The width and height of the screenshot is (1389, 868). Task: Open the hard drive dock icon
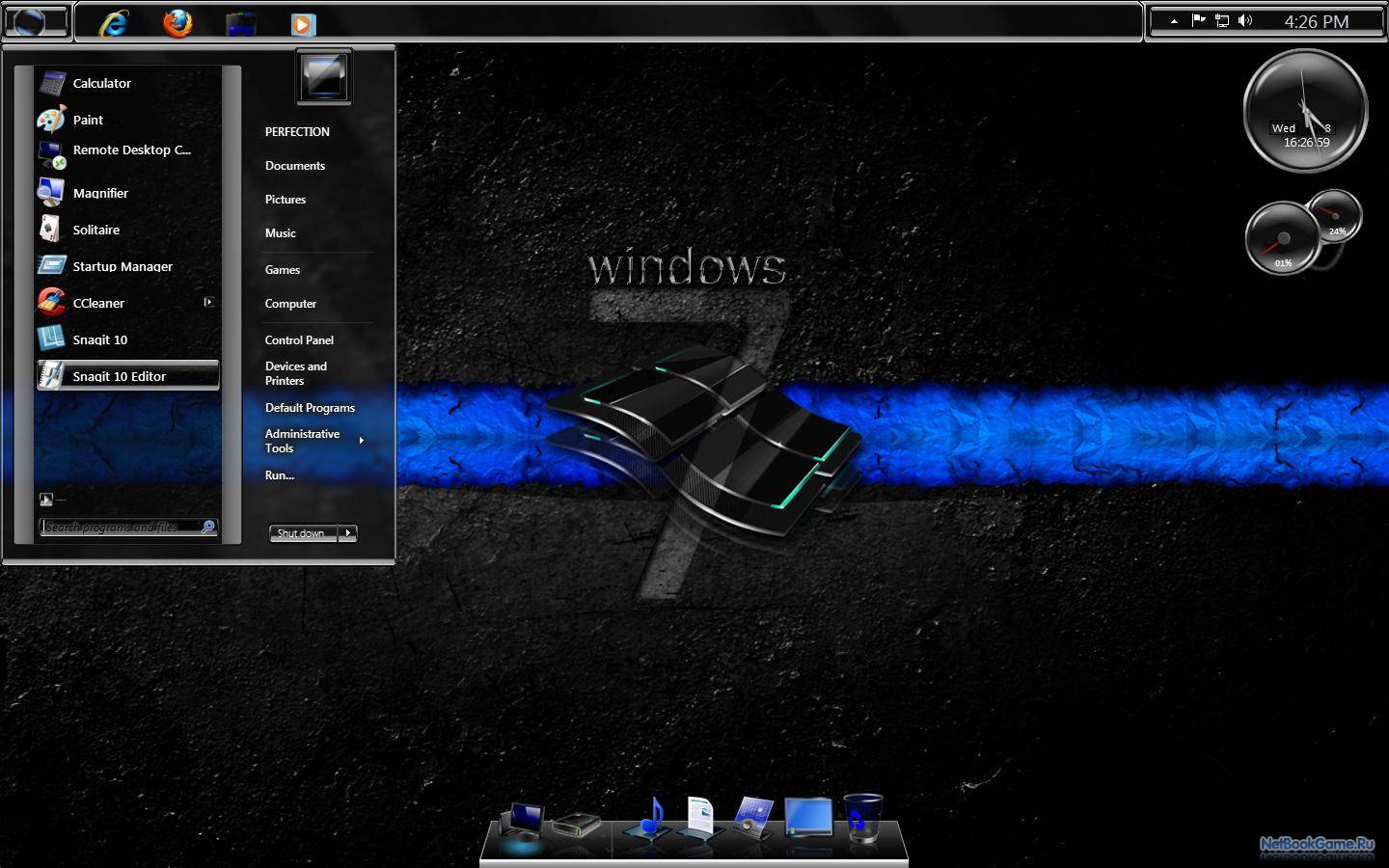coord(577,826)
